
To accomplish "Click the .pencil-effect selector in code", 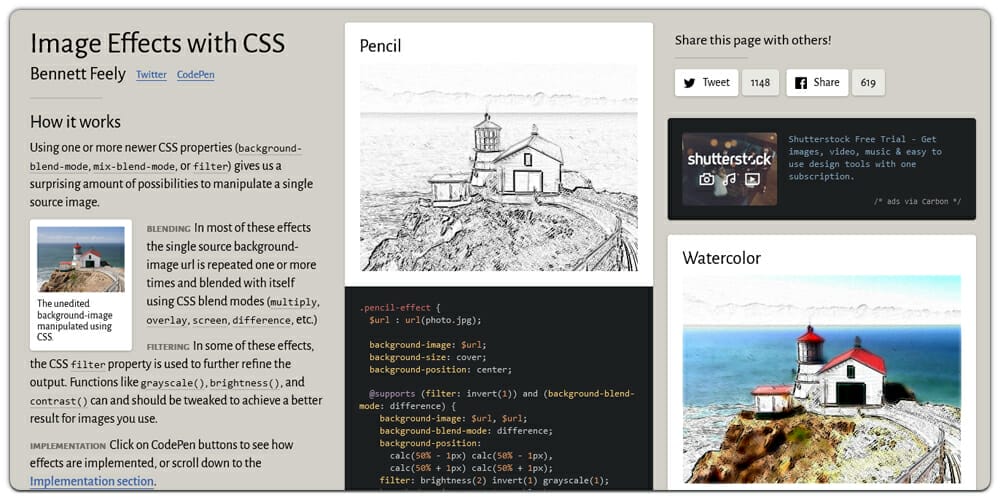I will pyautogui.click(x=395, y=307).
